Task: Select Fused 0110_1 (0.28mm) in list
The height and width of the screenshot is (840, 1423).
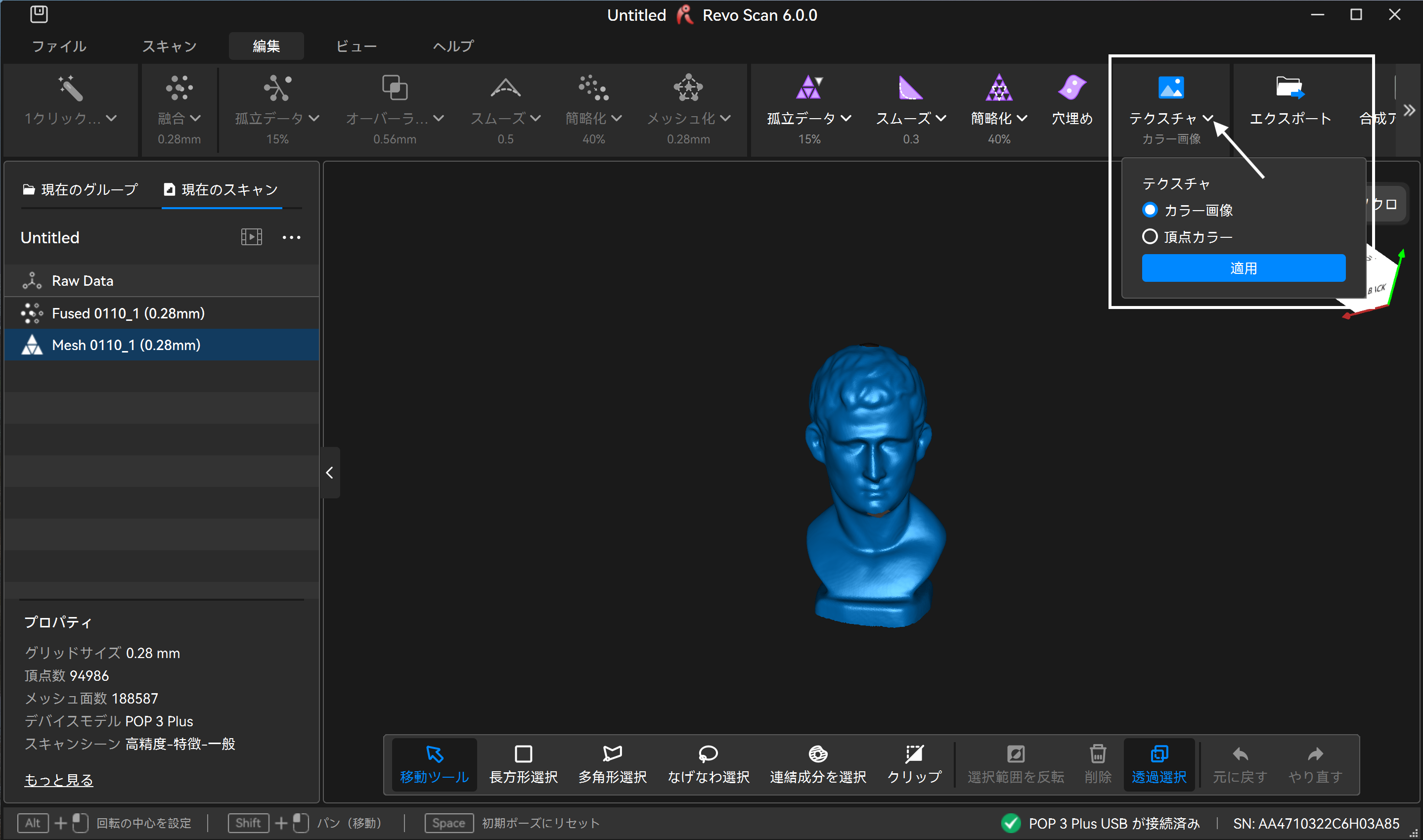Action: (x=128, y=313)
